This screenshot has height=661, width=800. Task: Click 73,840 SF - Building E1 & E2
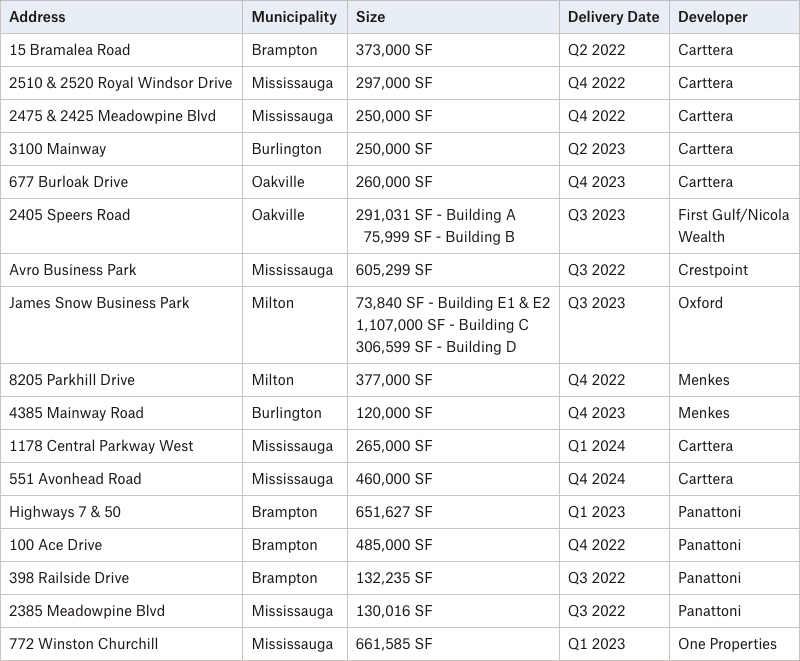coord(453,303)
